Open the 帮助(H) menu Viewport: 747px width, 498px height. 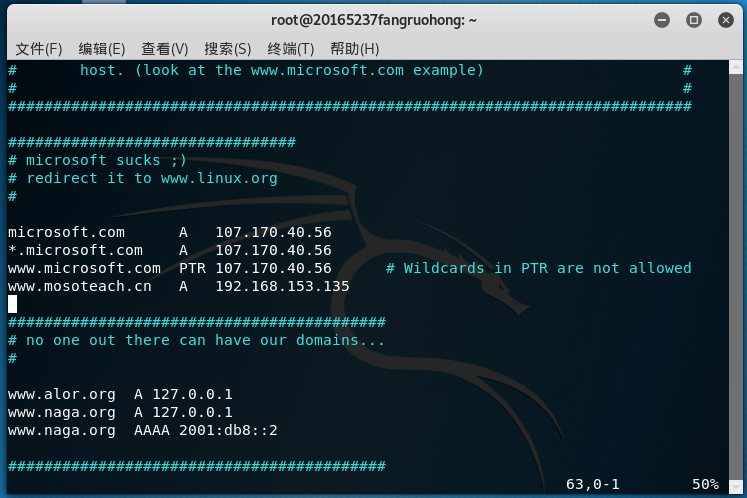354,49
